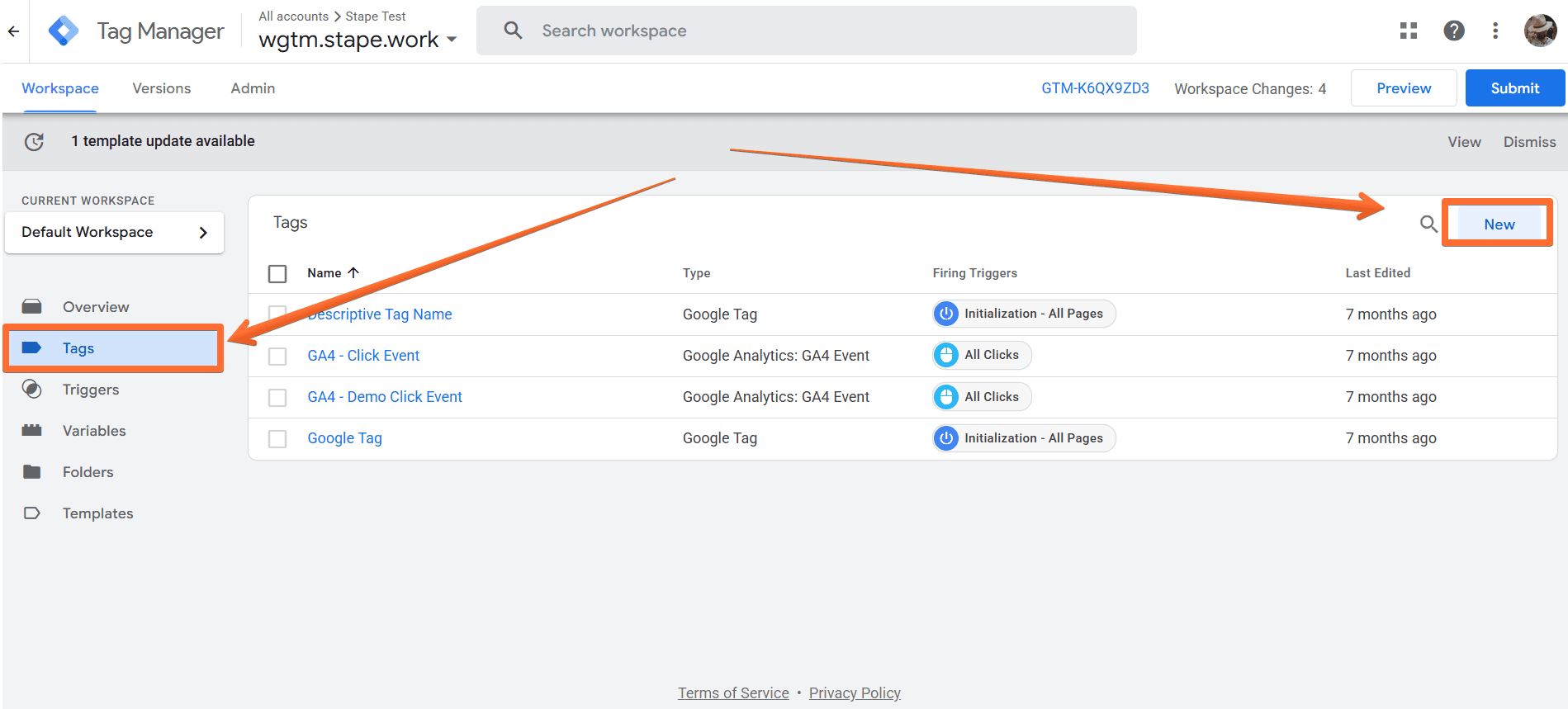1568x709 pixels.
Task: Click the All Clicks trigger icon in the GA4 - Demo Click Event row
Action: [946, 397]
